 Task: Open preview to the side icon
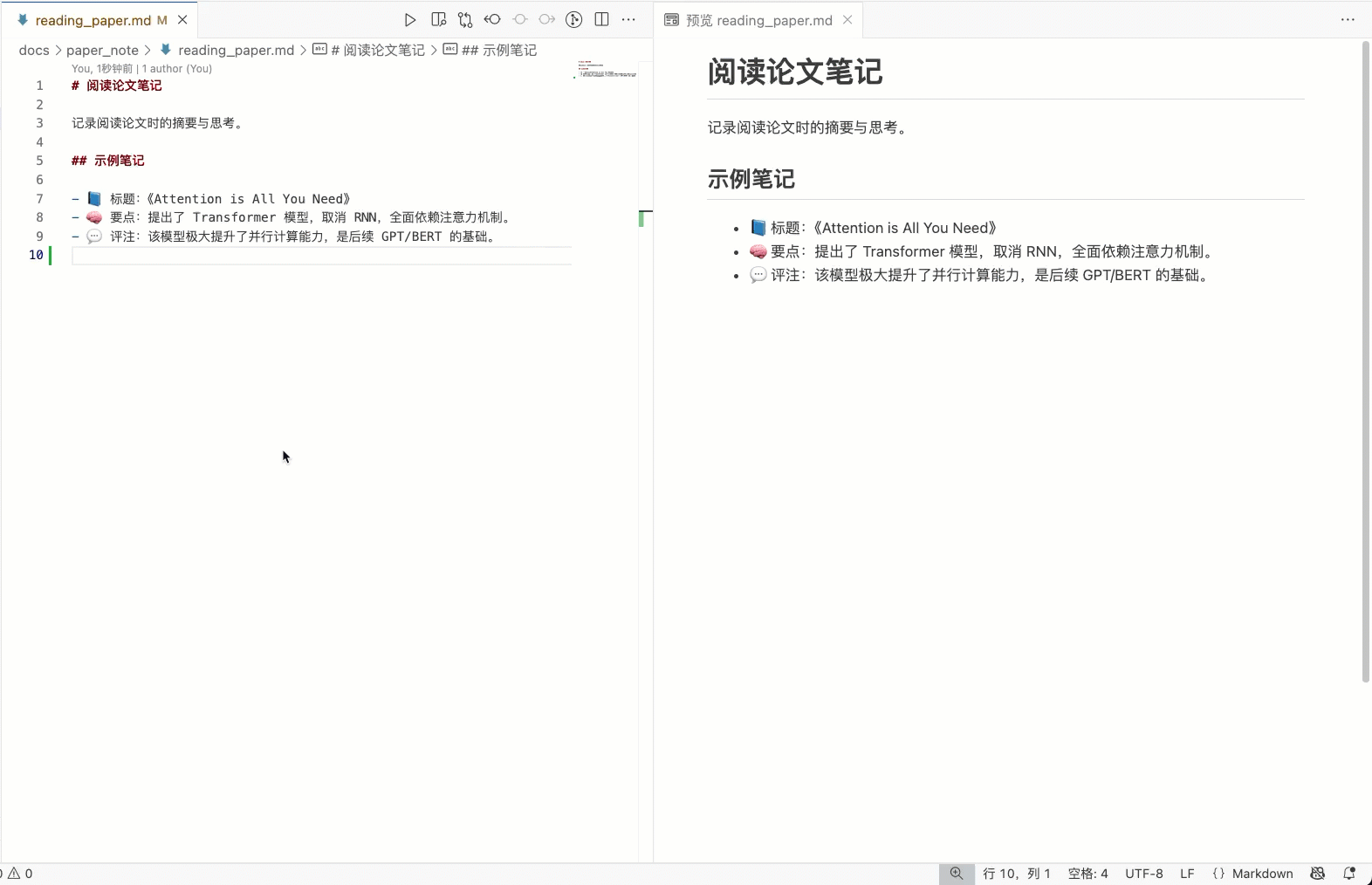[x=438, y=20]
